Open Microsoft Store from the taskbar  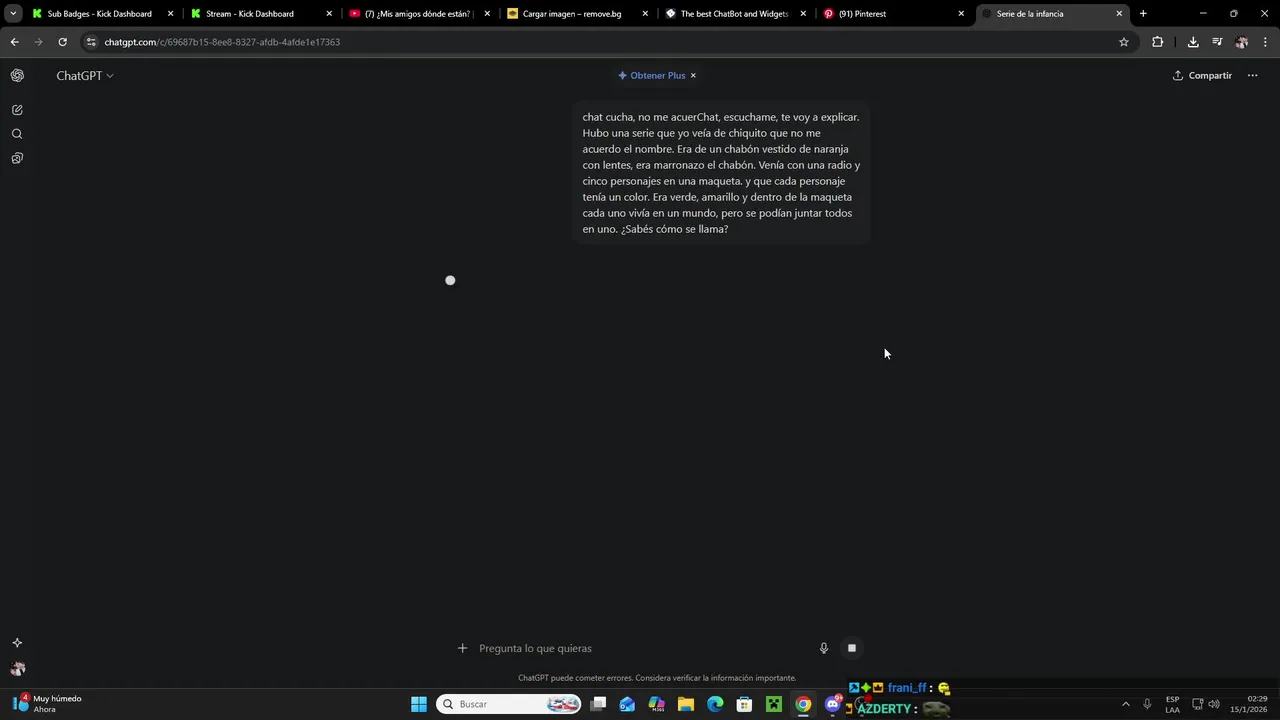point(744,704)
